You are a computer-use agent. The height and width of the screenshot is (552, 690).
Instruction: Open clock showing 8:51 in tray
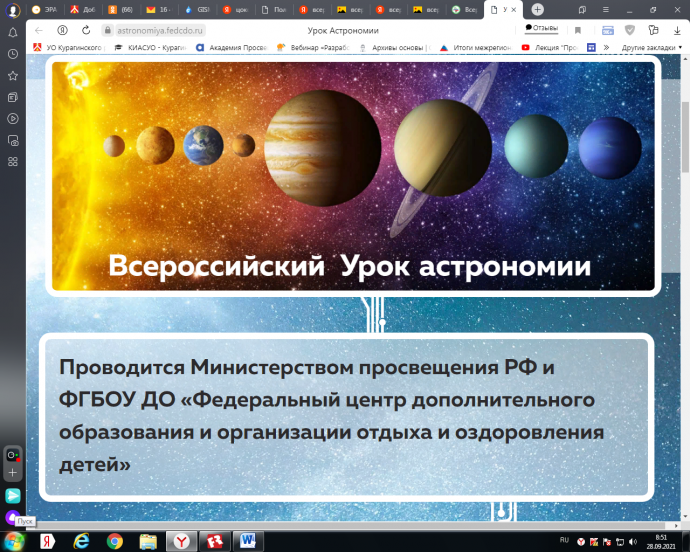[661, 542]
